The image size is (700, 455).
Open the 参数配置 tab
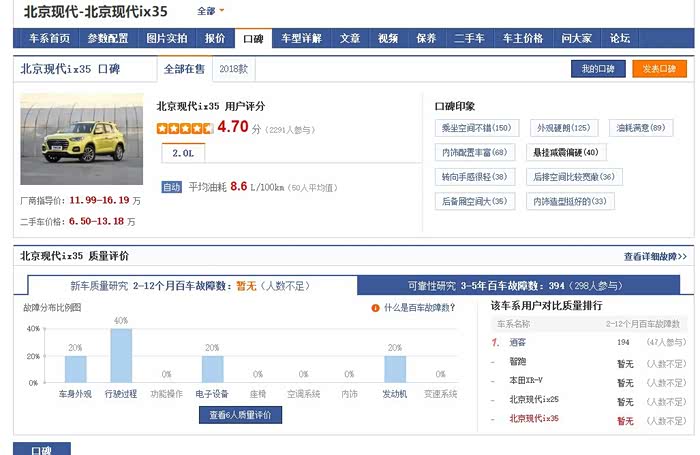click(x=108, y=38)
